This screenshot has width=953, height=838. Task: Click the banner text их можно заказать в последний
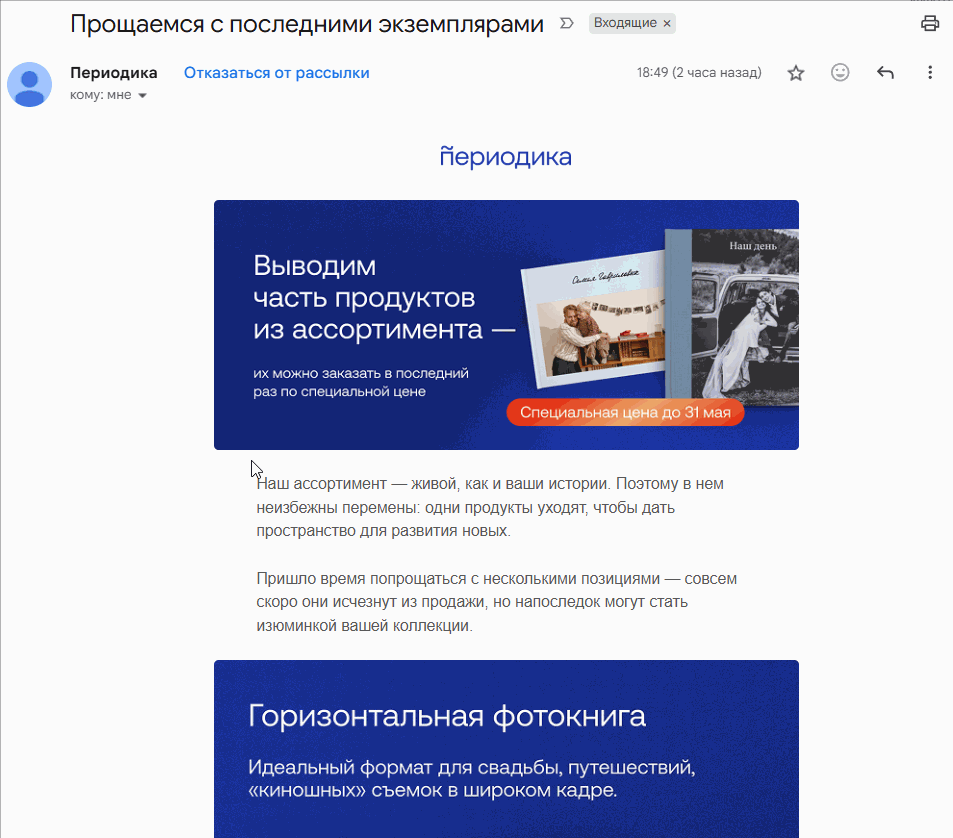(361, 382)
